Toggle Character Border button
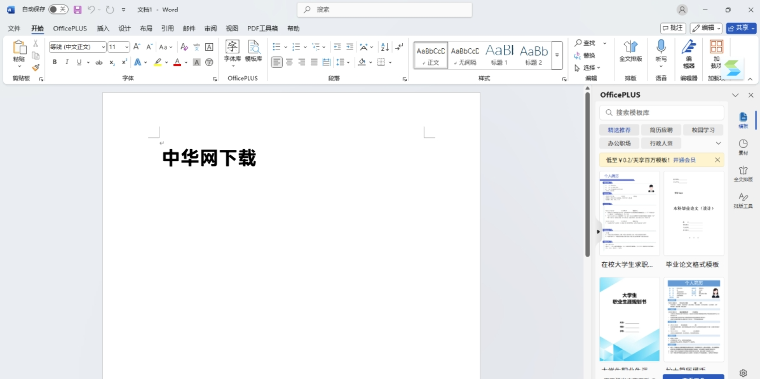Image resolution: width=760 pixels, height=379 pixels. click(x=209, y=47)
